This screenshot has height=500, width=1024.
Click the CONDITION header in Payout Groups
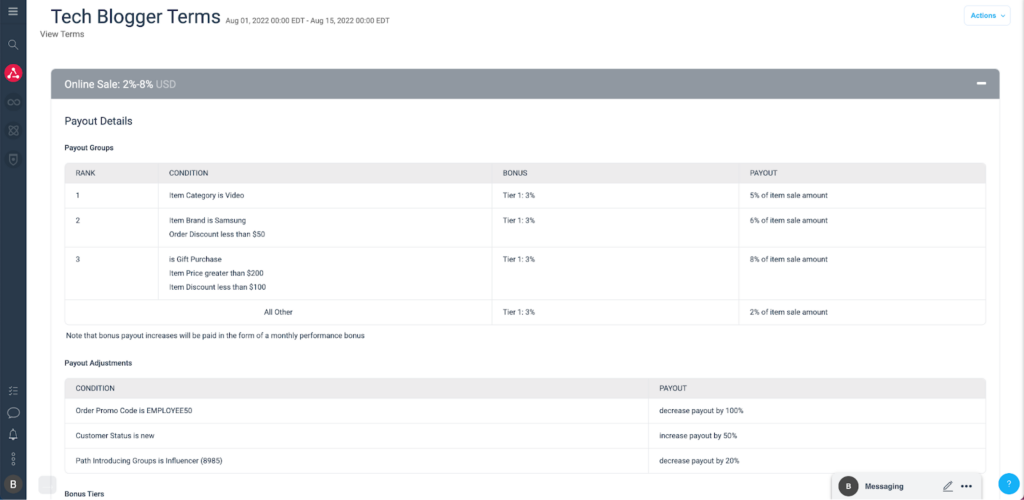188,173
